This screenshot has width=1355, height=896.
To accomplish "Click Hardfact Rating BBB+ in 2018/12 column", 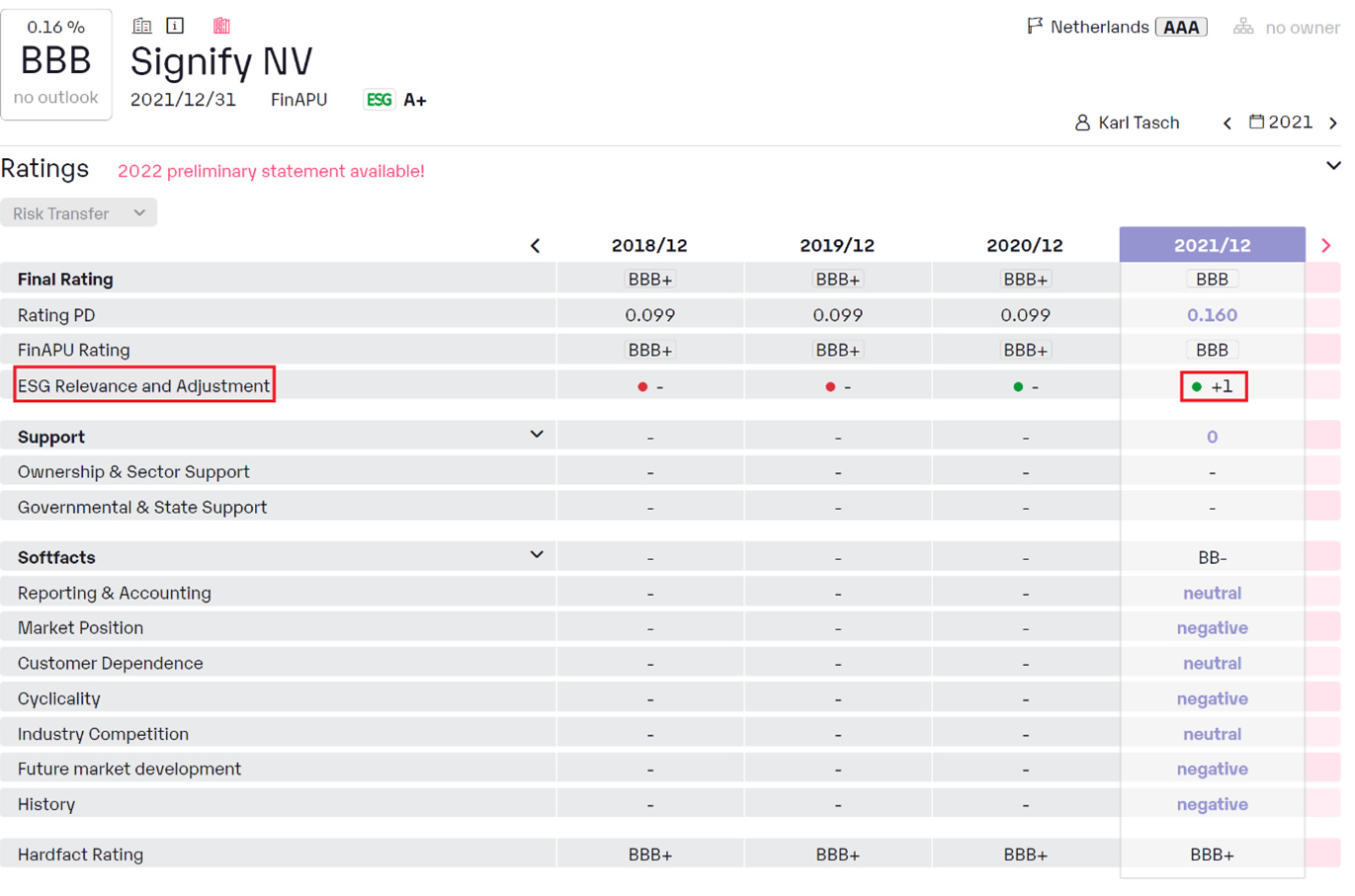I will [x=649, y=855].
